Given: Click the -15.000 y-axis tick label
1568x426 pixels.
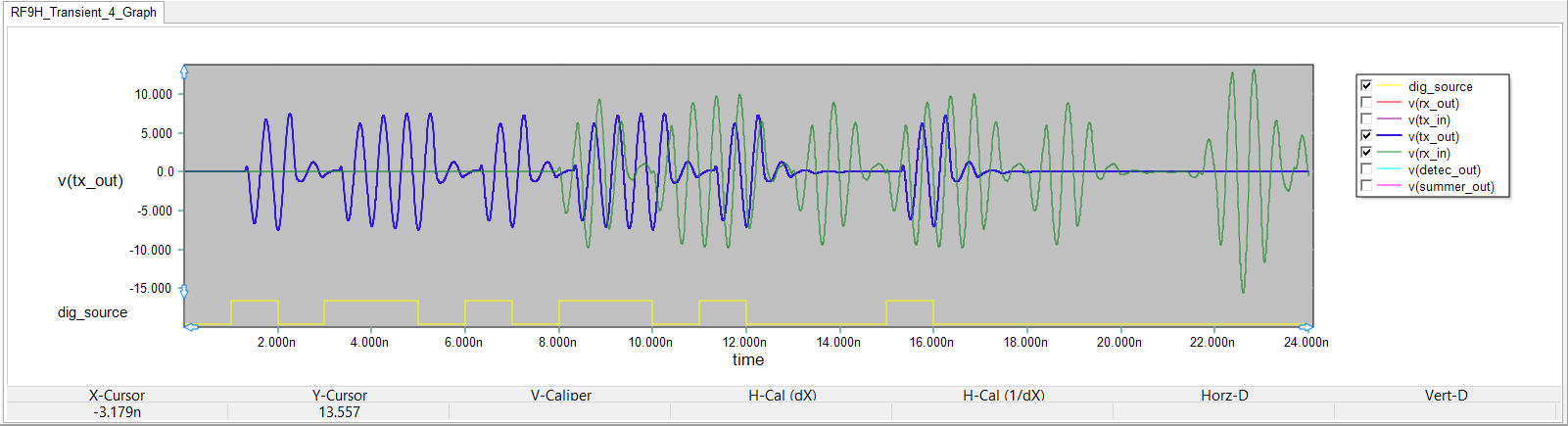Looking at the screenshot, I should click(x=150, y=288).
